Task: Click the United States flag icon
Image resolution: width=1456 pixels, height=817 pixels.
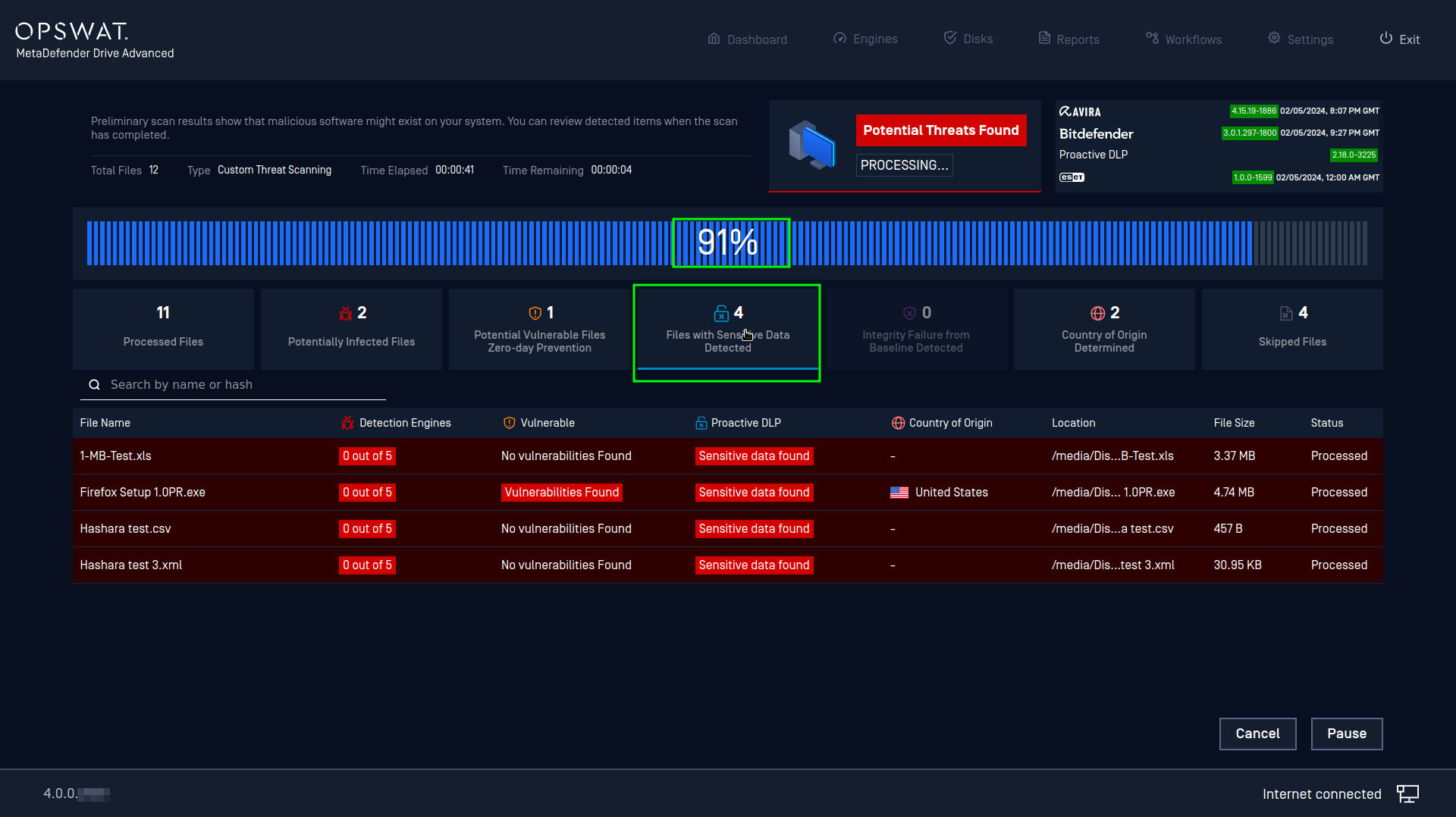Action: (899, 493)
